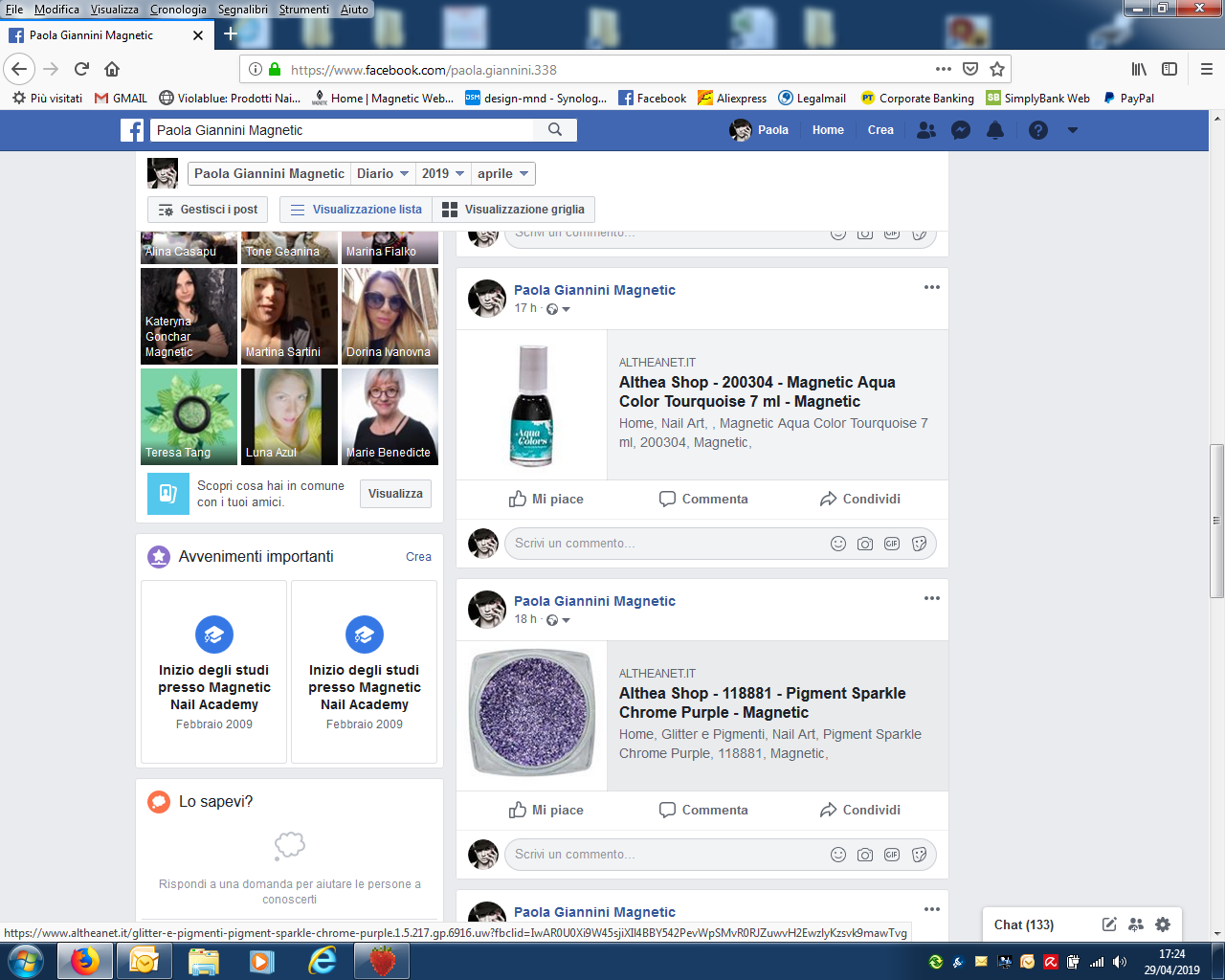1225x980 pixels.
Task: Click the Facebook logo in blue header
Action: point(132,130)
